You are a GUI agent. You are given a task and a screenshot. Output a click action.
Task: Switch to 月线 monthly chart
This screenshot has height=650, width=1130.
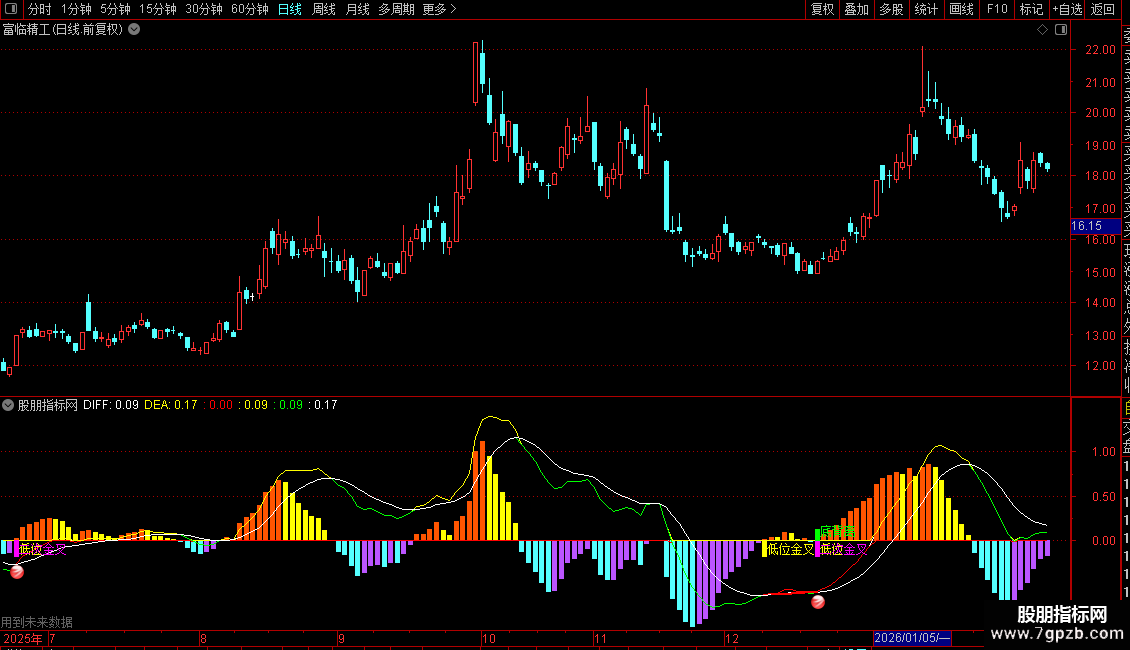pos(357,9)
